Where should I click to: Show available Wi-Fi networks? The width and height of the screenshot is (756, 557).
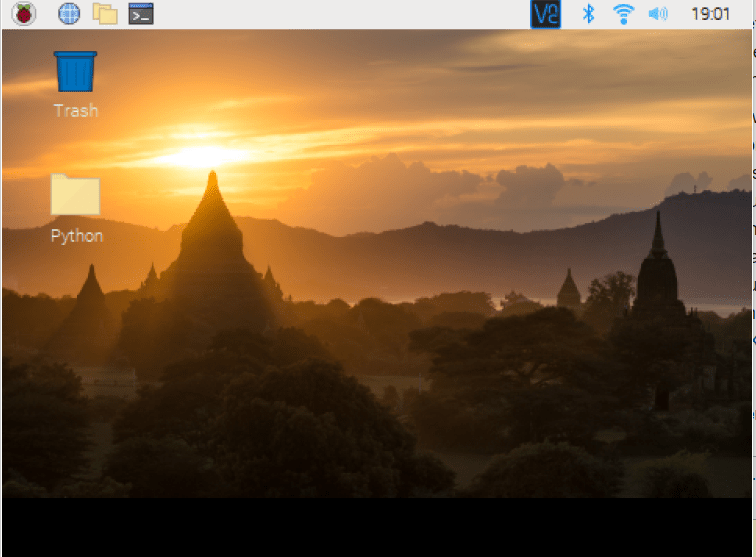(x=623, y=14)
